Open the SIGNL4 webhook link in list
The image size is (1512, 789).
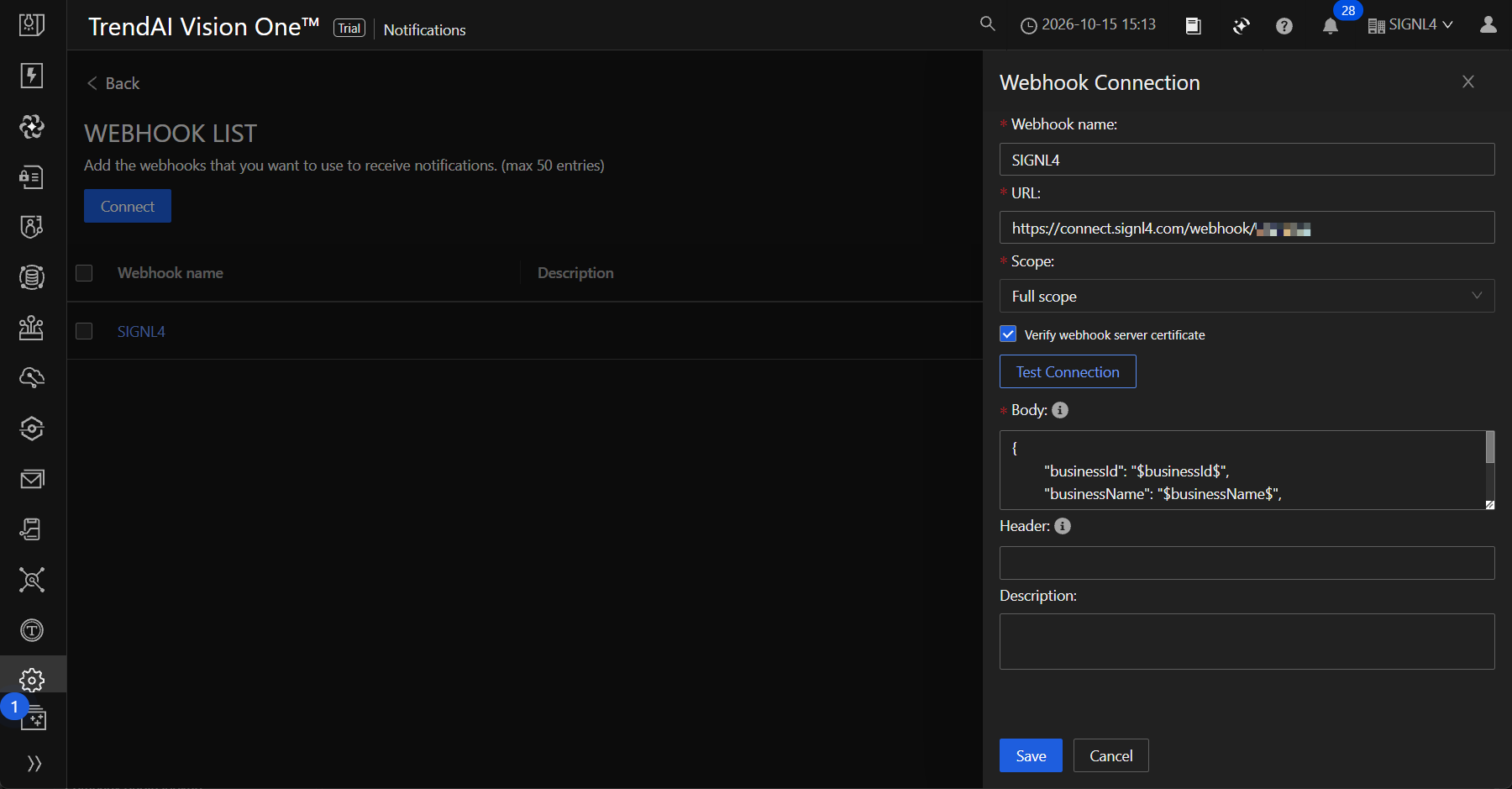point(141,331)
